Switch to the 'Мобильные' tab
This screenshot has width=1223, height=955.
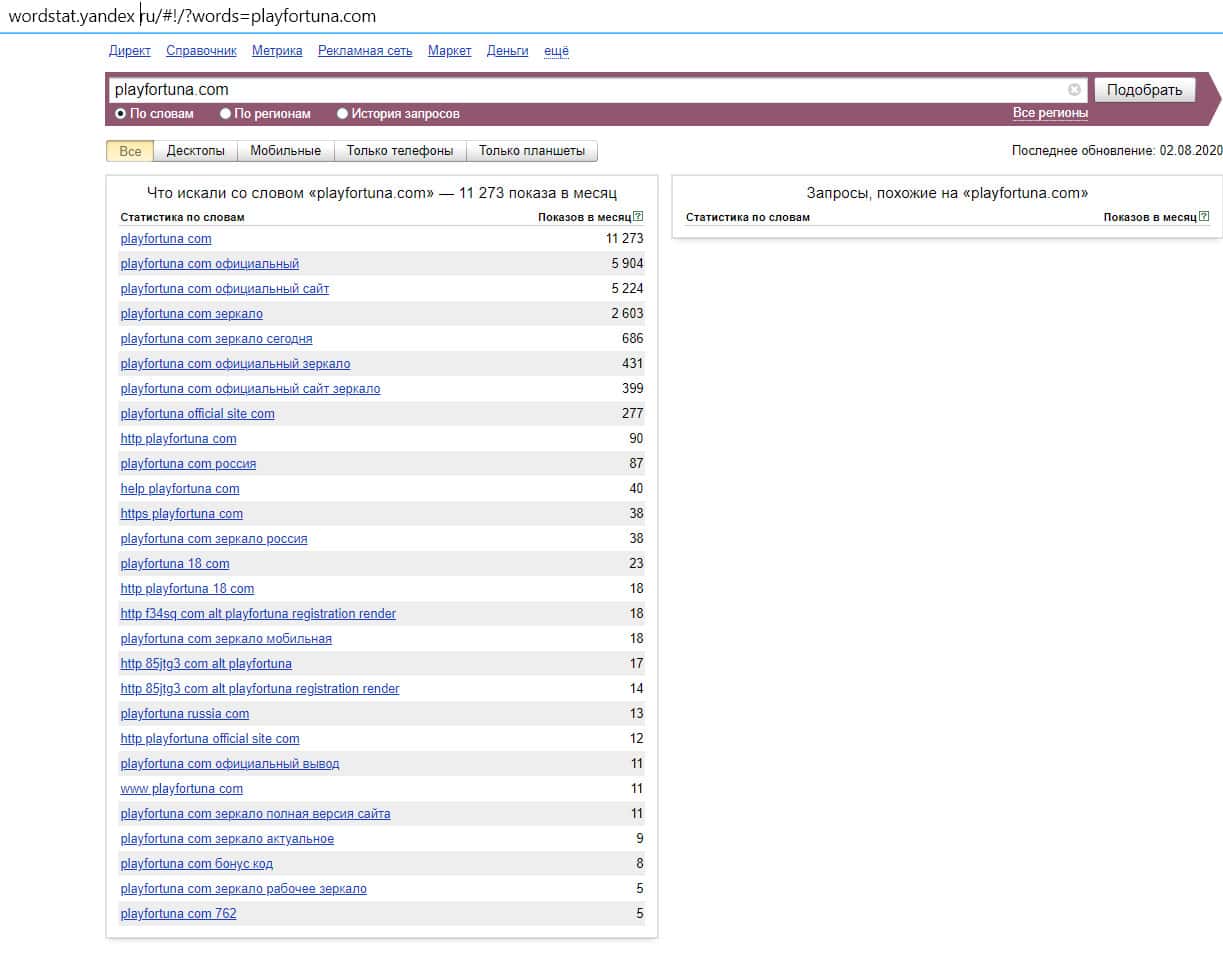[285, 151]
